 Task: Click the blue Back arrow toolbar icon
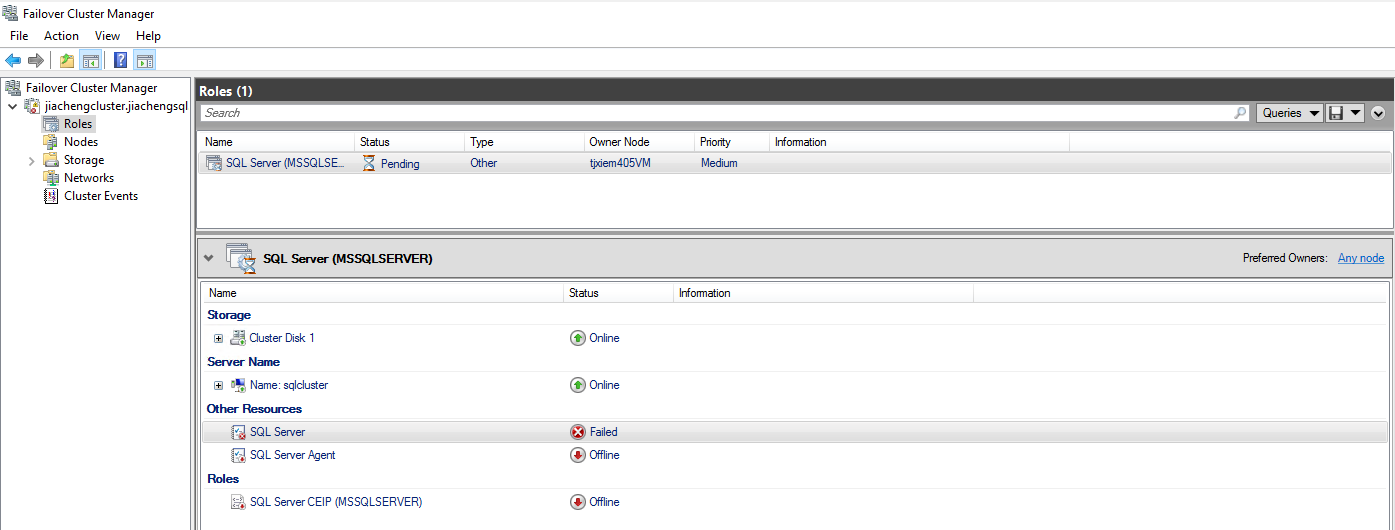pos(13,60)
